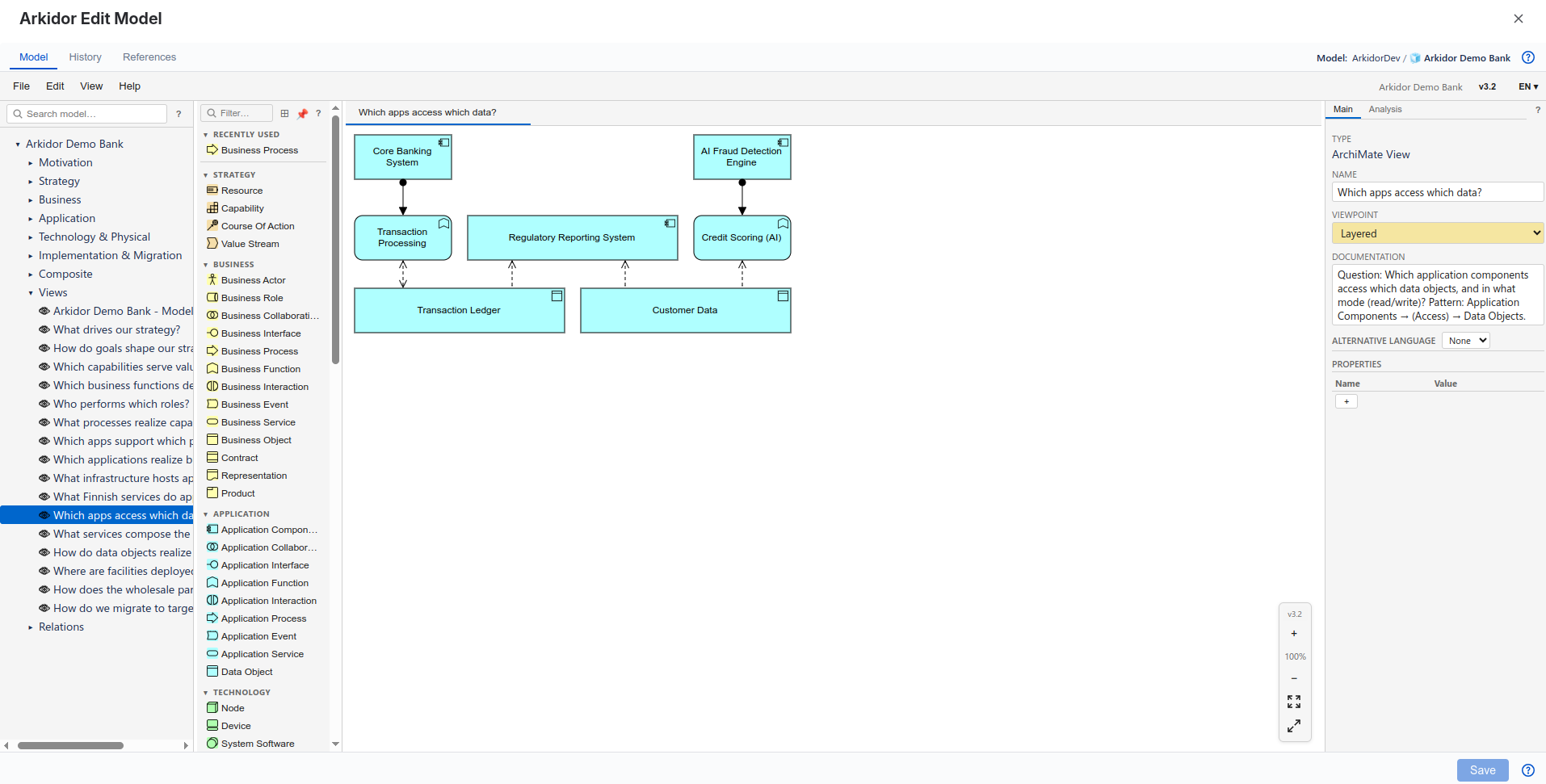Zoom in with the plus control

[1294, 634]
